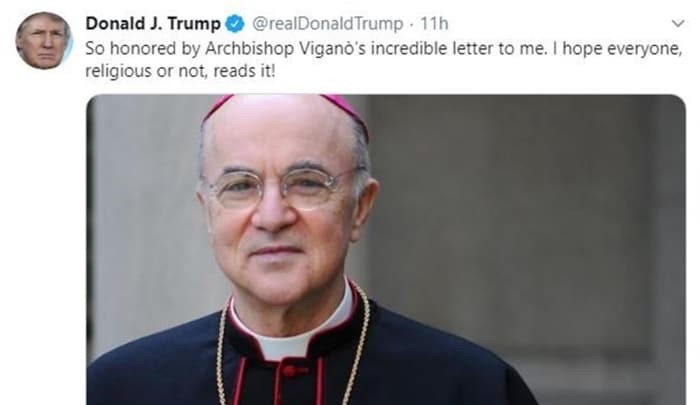The width and height of the screenshot is (700, 405).
Task: Click the display name Donald J. Trump
Action: [x=153, y=23]
